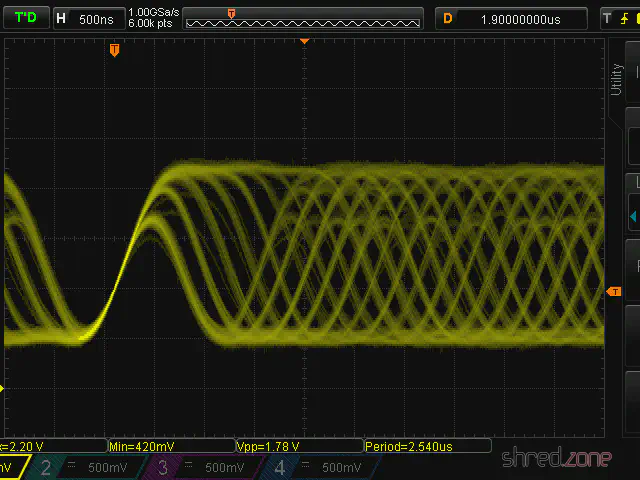640x480 pixels.
Task: Select the delay value 1.90000000us
Action: 520,18
